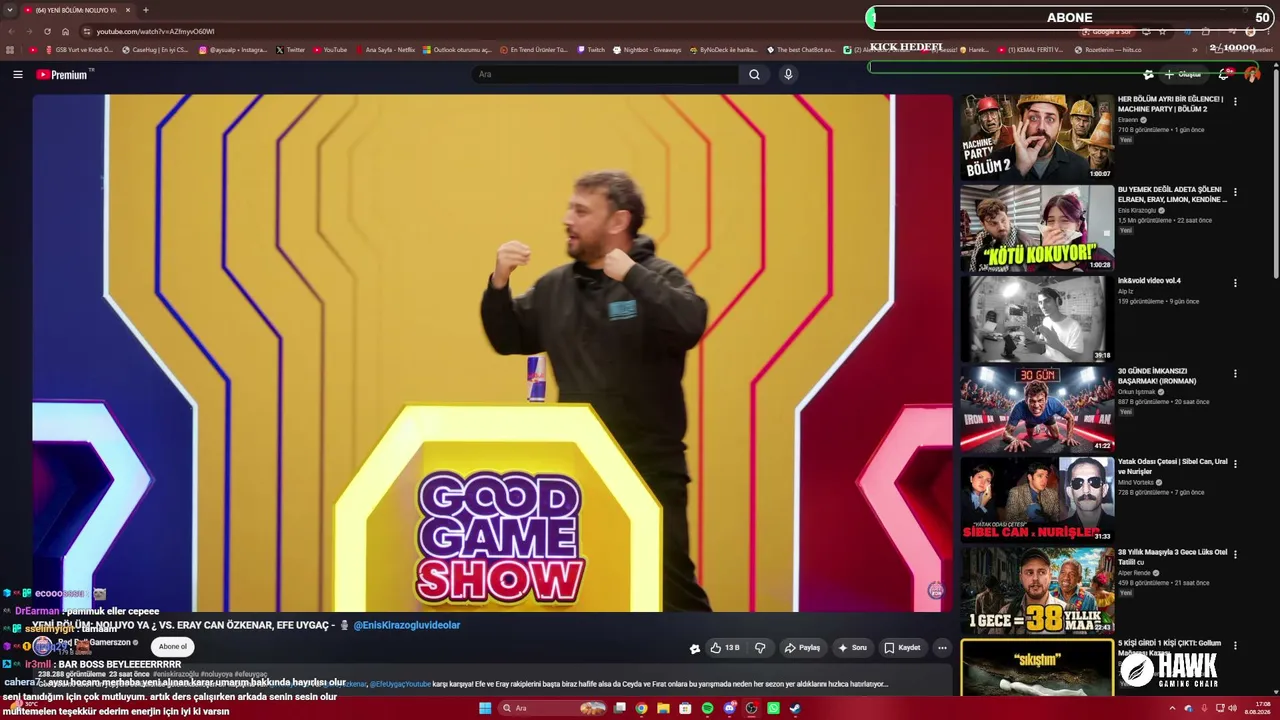The image size is (1280, 720).
Task: Open the browser tab search dropdown
Action: [x=10, y=10]
